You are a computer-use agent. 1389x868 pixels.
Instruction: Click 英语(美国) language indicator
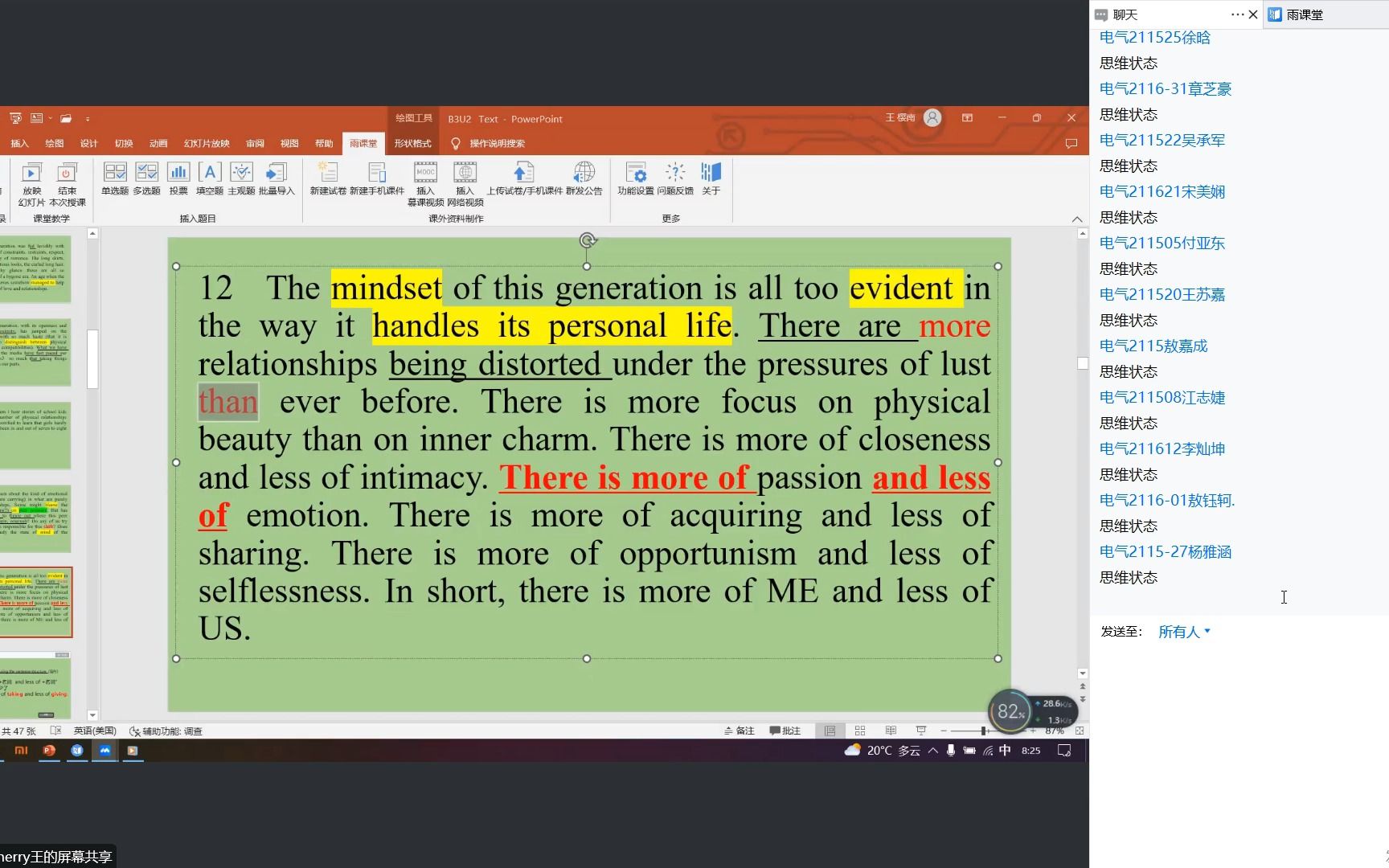[95, 731]
